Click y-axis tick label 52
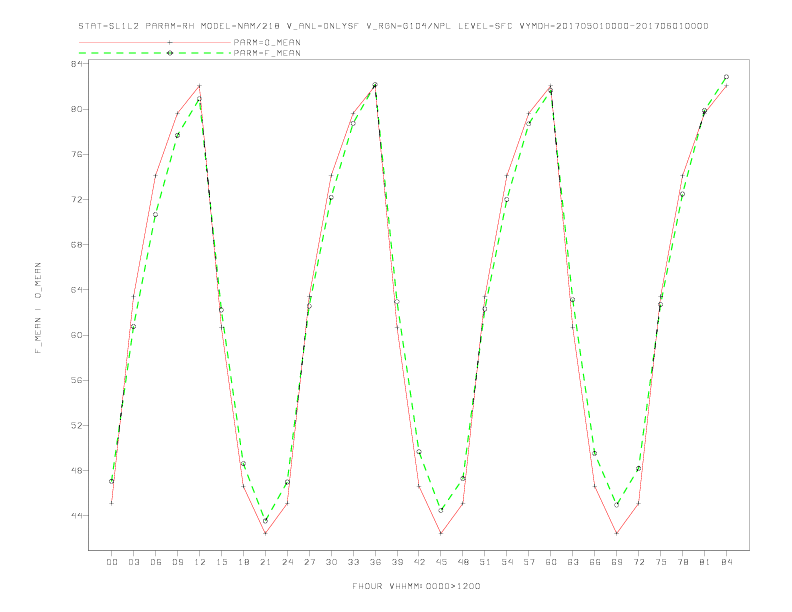Viewport: 792px width, 612px height. point(76,425)
